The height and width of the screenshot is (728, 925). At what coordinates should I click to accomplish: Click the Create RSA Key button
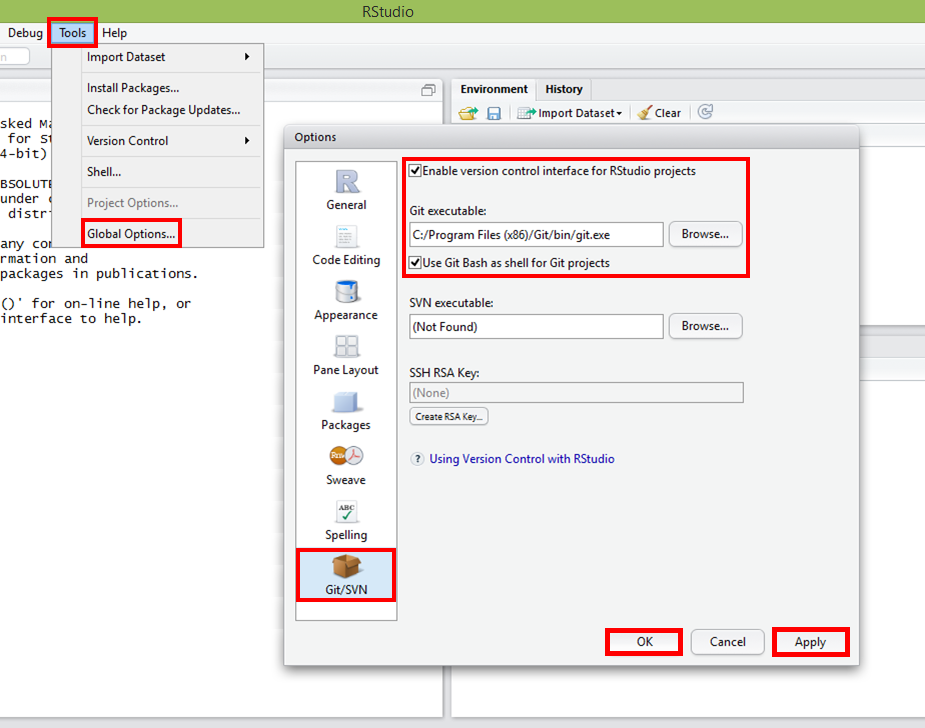448,417
